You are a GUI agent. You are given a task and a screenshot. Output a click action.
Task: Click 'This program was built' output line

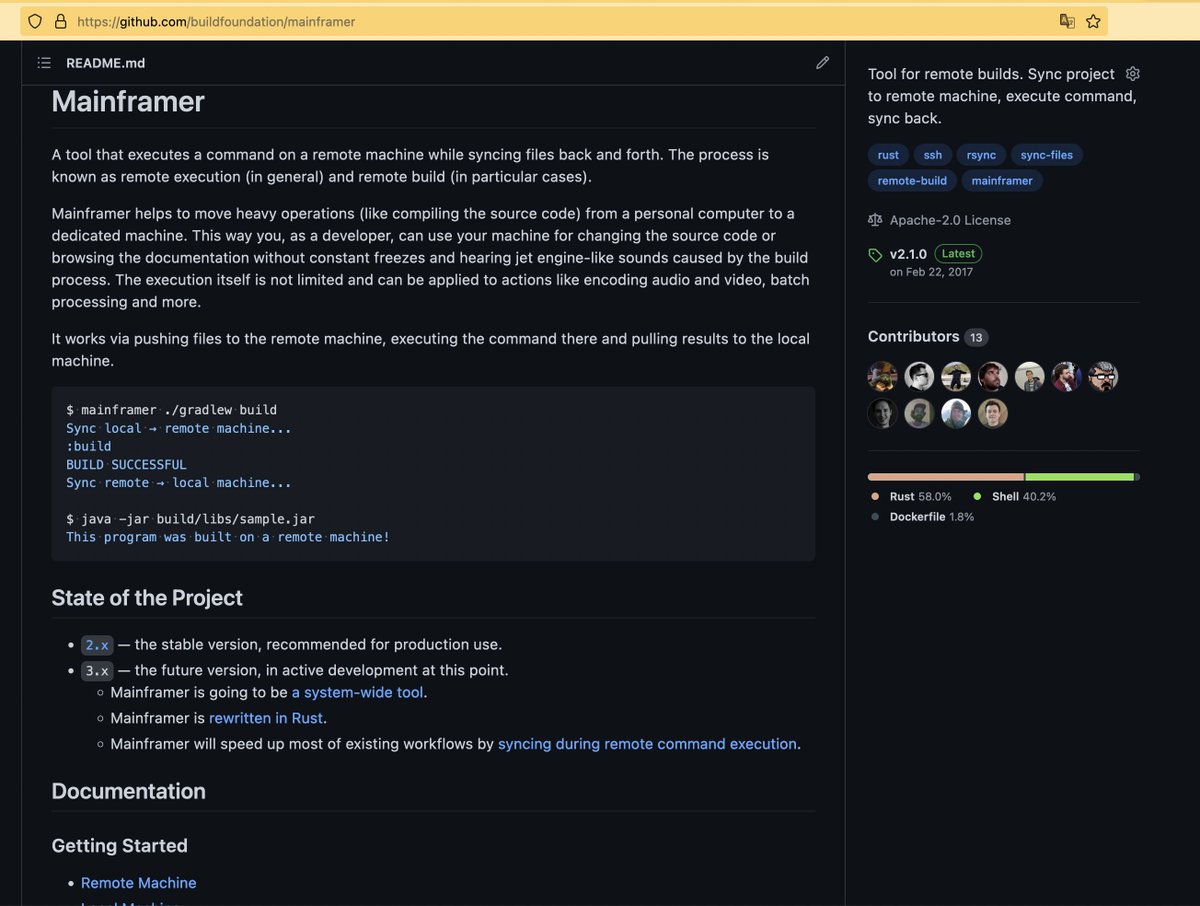[228, 537]
